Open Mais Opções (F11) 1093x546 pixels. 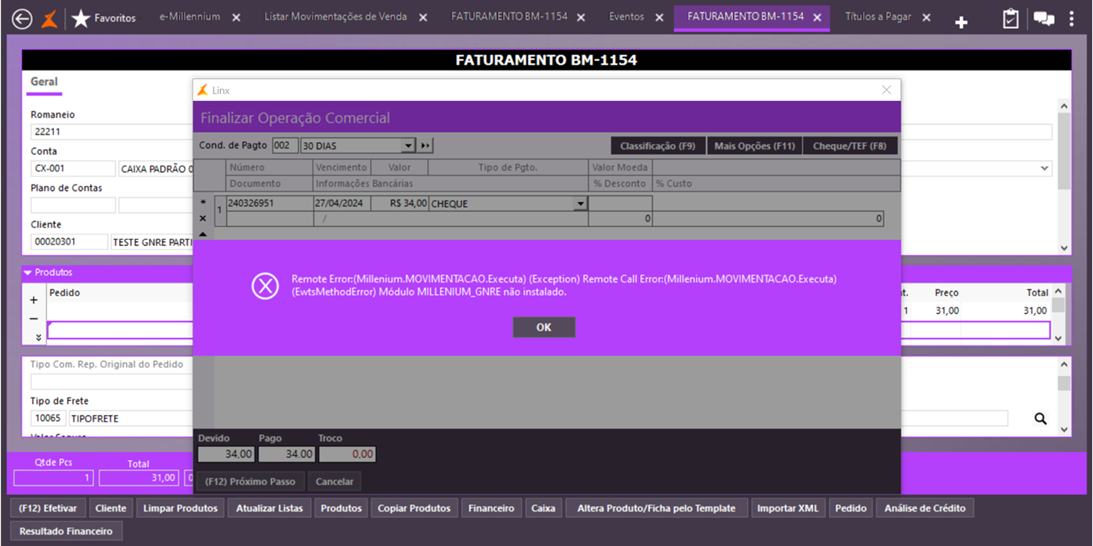pos(755,146)
